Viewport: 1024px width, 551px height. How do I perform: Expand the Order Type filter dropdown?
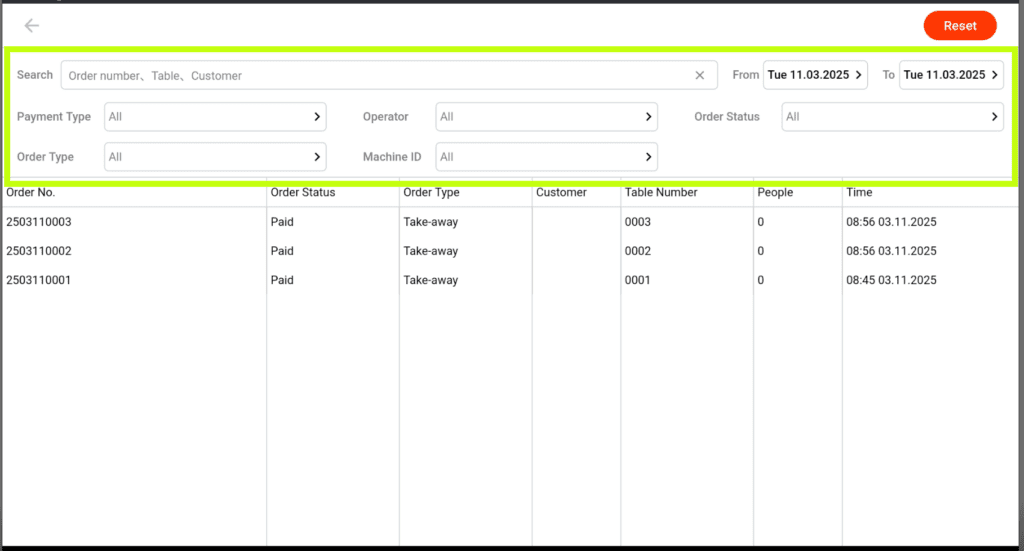point(215,157)
